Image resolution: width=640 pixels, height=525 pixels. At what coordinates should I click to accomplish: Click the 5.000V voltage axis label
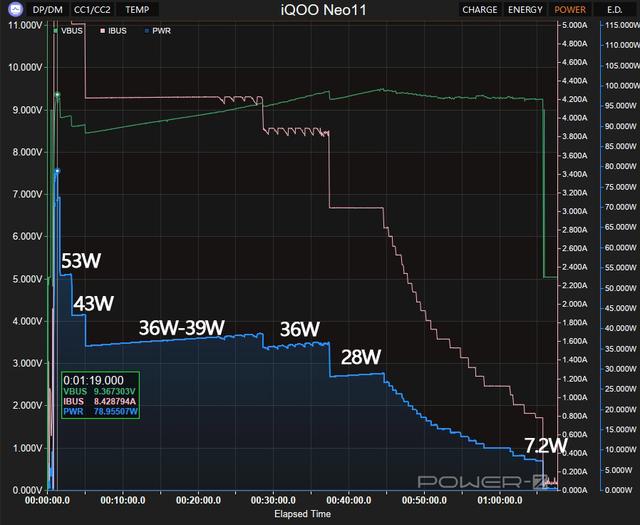[27, 279]
